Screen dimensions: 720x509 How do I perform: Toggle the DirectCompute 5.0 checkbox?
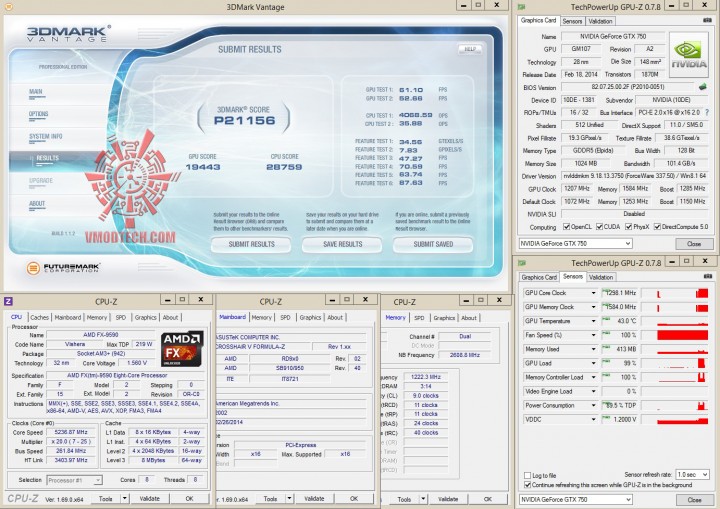(x=657, y=226)
